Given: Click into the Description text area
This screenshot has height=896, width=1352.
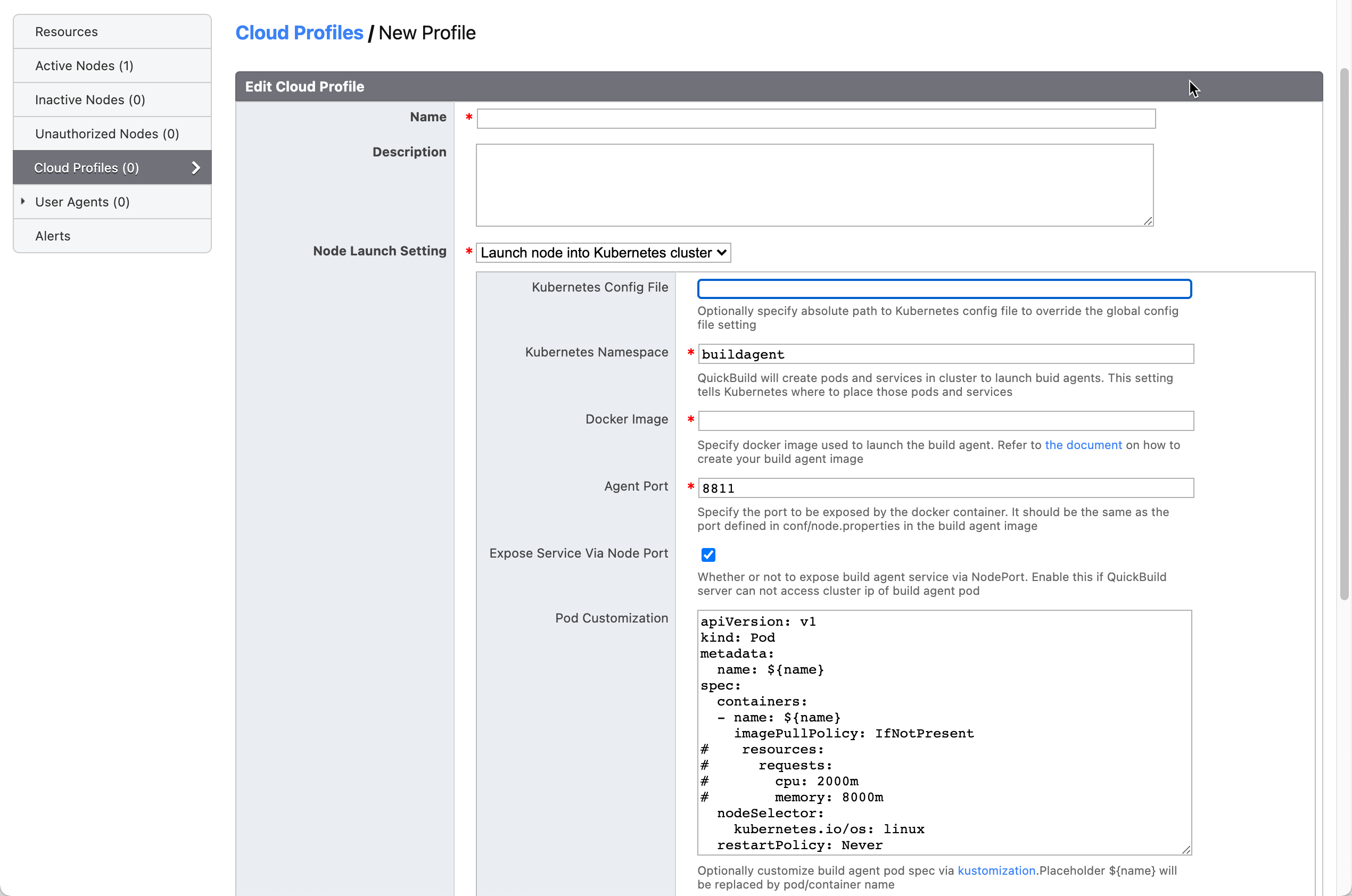Looking at the screenshot, I should pyautogui.click(x=814, y=185).
